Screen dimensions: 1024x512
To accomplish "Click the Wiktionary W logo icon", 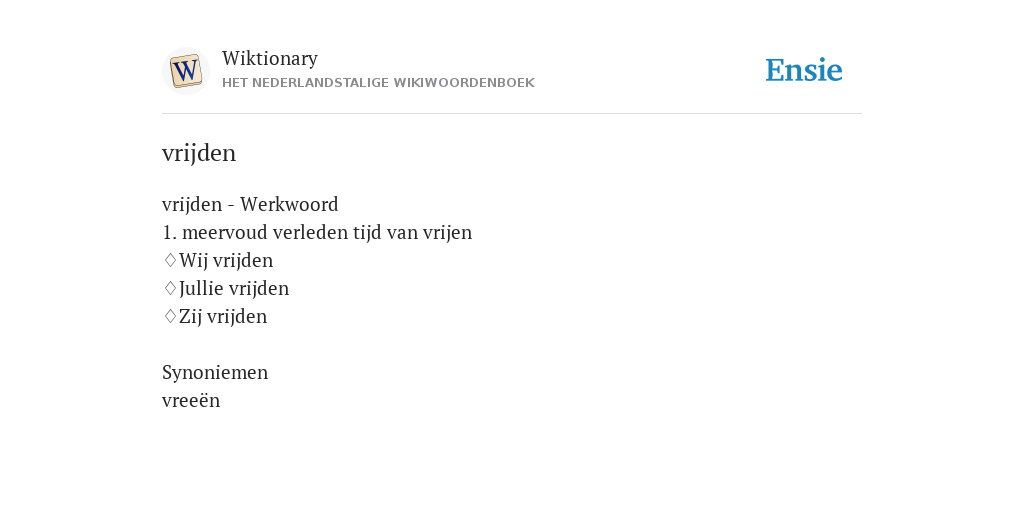I will (x=185, y=71).
